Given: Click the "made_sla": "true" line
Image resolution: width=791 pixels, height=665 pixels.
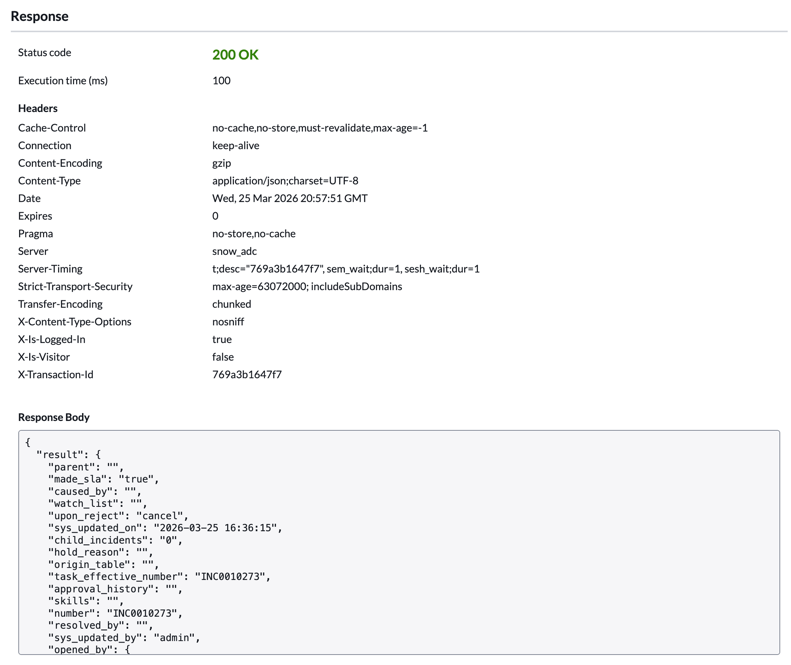Looking at the screenshot, I should [x=103, y=479].
